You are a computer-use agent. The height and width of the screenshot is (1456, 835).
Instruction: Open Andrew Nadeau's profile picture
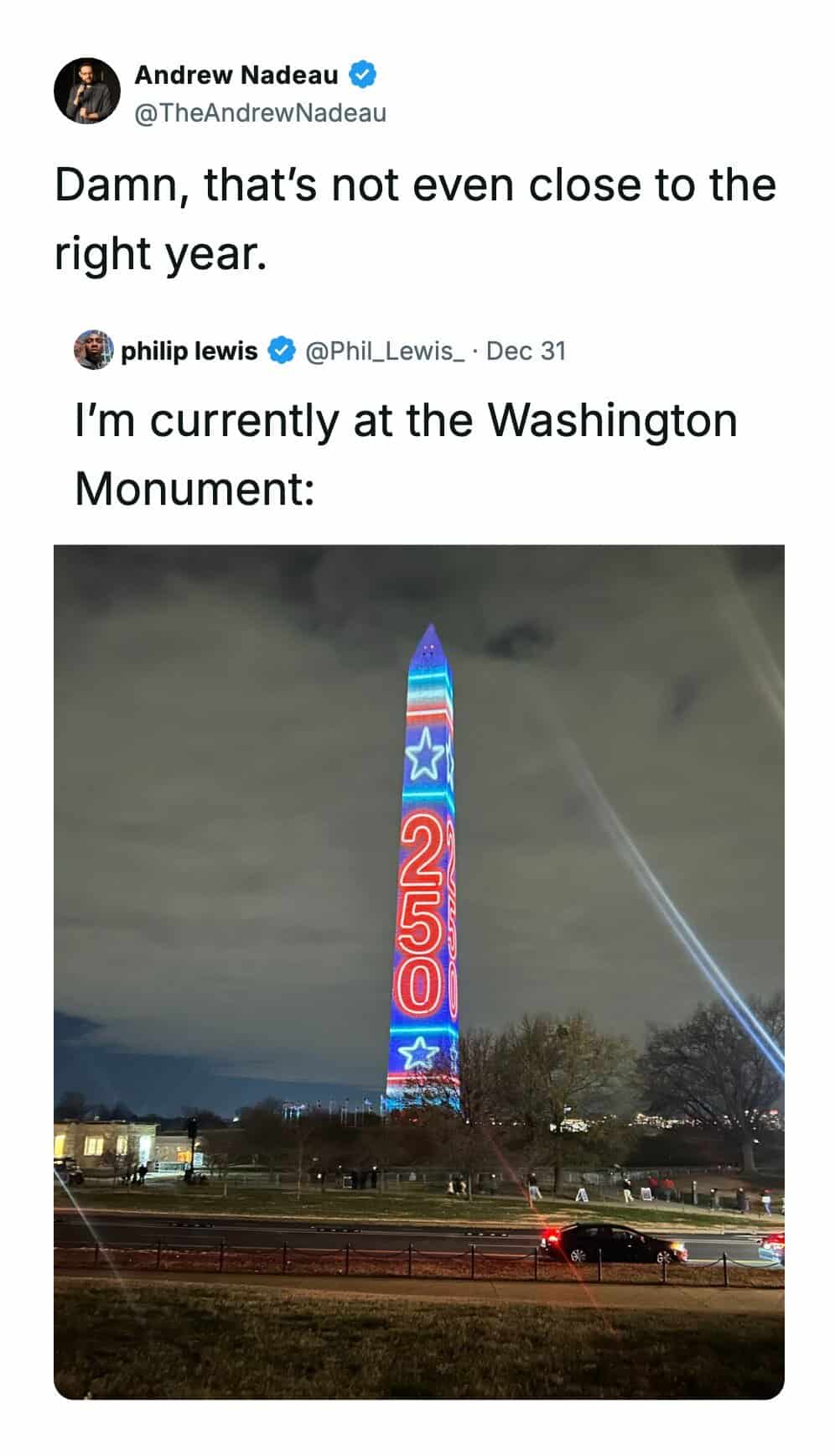tap(87, 91)
